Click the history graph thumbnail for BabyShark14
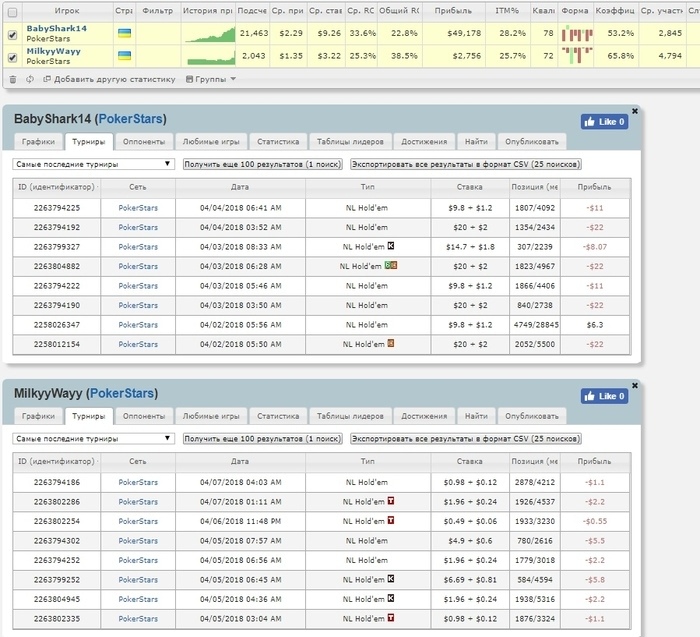 tap(208, 34)
